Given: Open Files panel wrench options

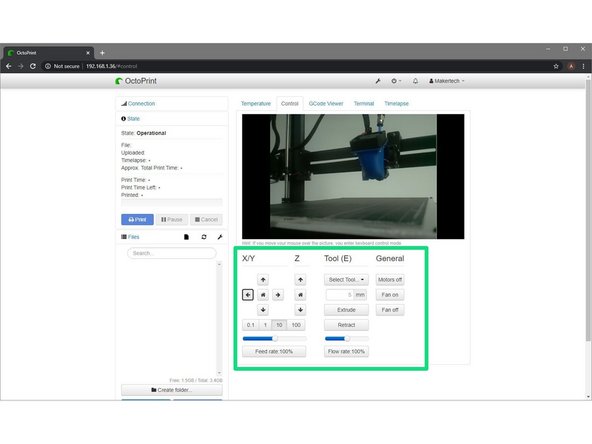Looking at the screenshot, I should tap(220, 237).
